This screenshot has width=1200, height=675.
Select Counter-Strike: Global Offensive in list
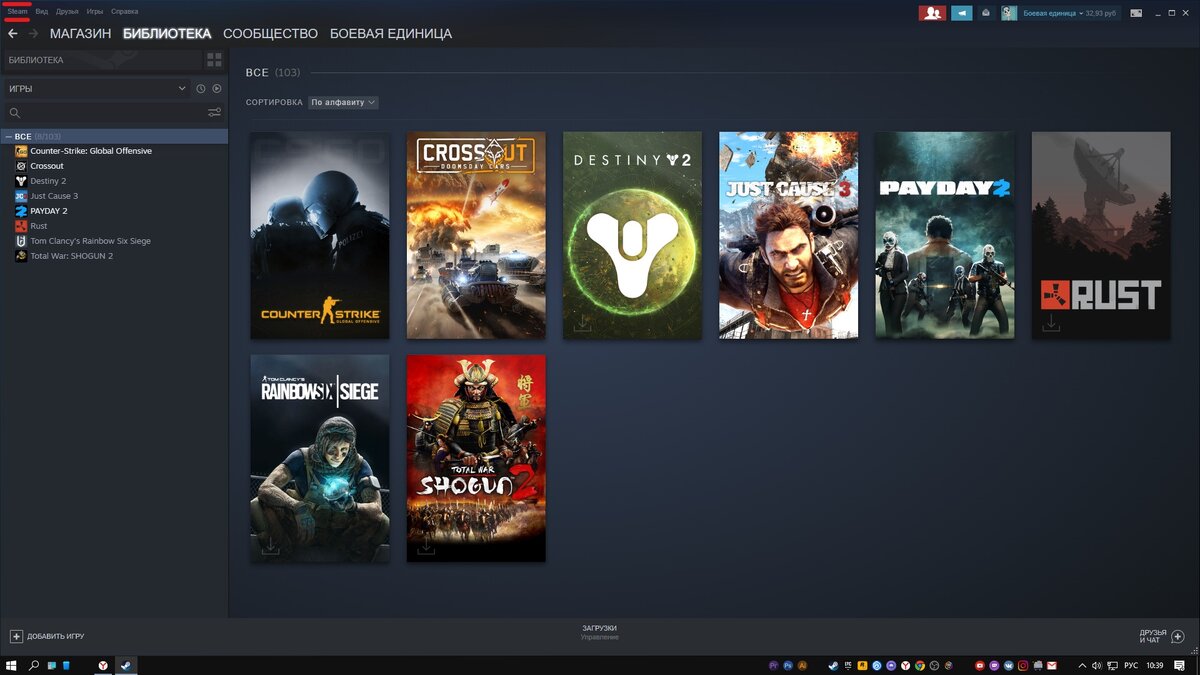point(91,151)
